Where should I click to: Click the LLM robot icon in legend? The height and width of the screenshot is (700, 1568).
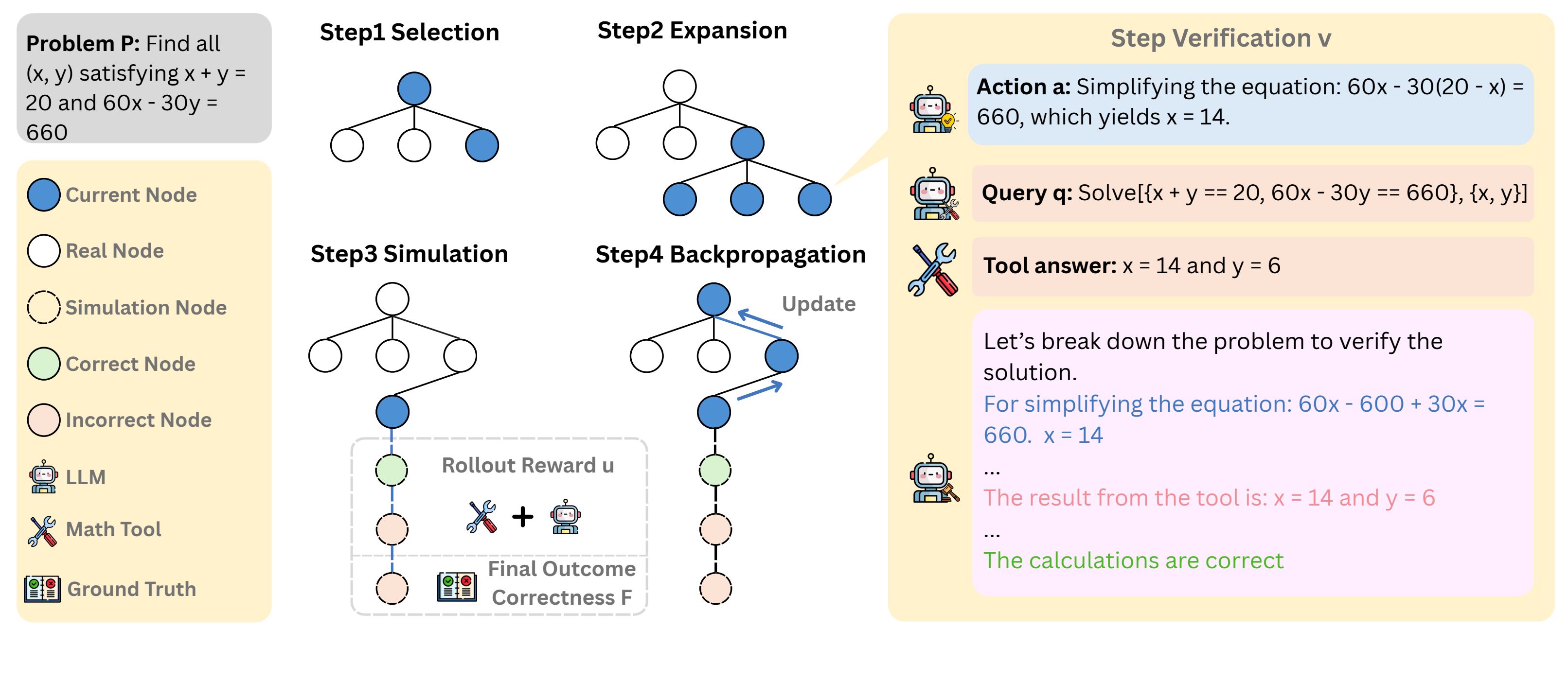point(43,476)
